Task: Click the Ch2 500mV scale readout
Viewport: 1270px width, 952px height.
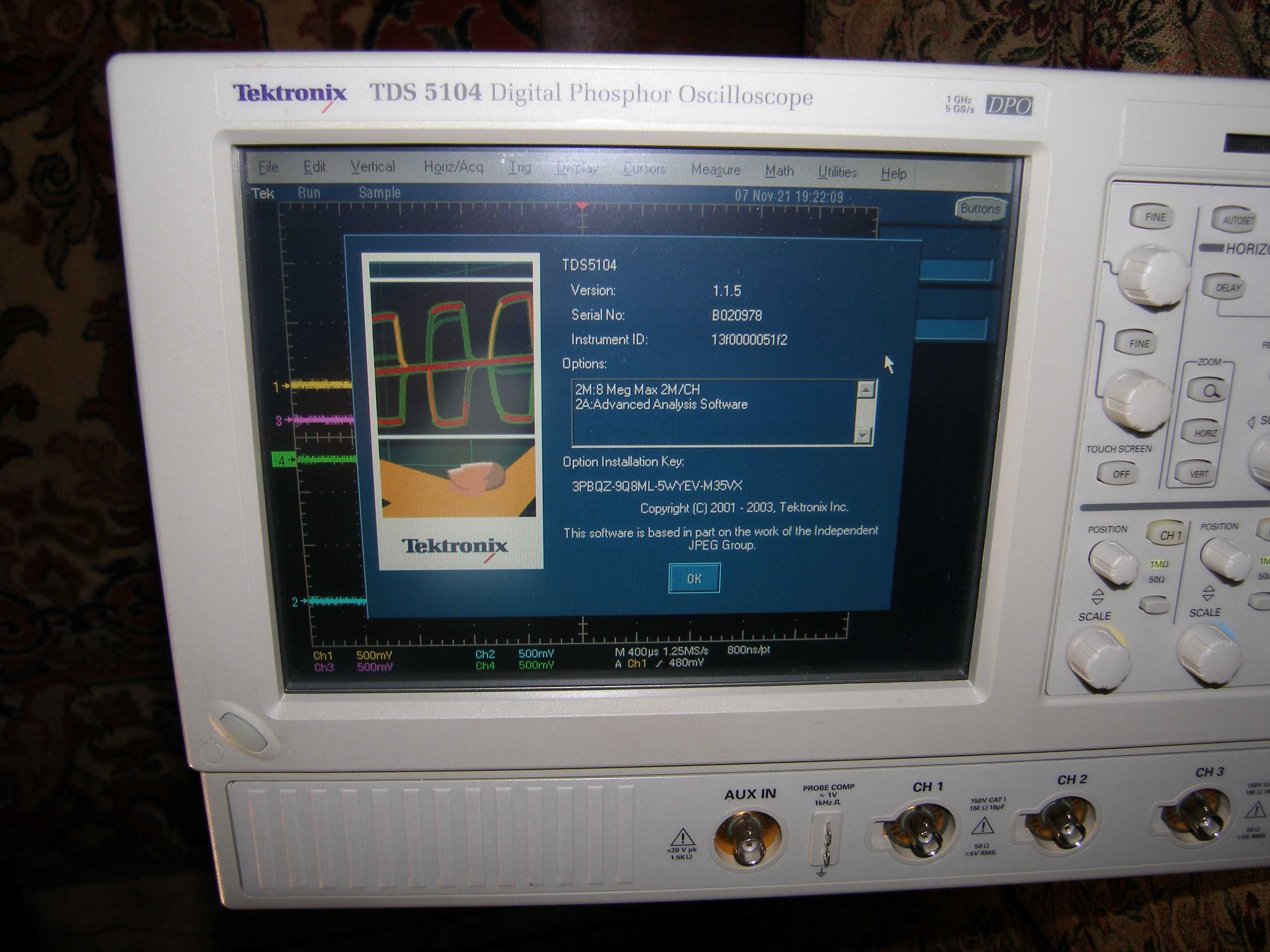Action: coord(514,654)
